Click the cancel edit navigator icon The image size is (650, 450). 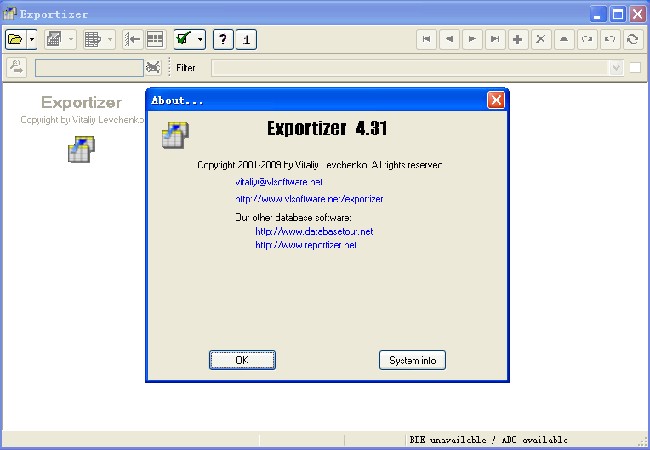610,39
